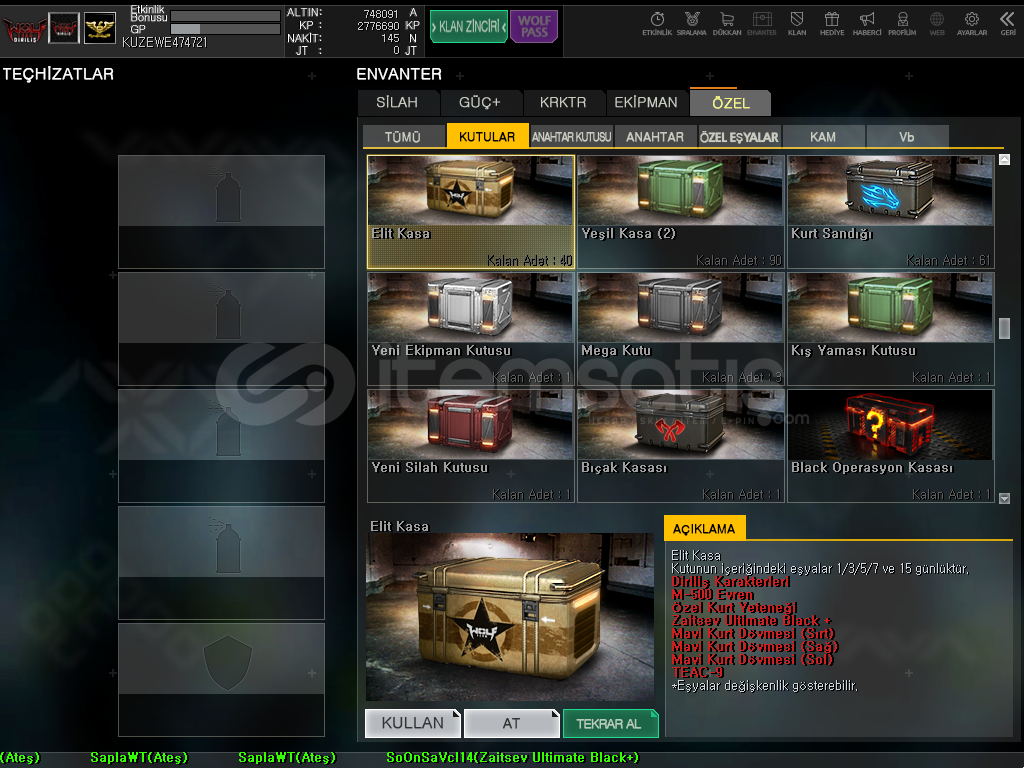Open the HEDİYE gift icon
The height and width of the screenshot is (768, 1024).
[x=832, y=24]
